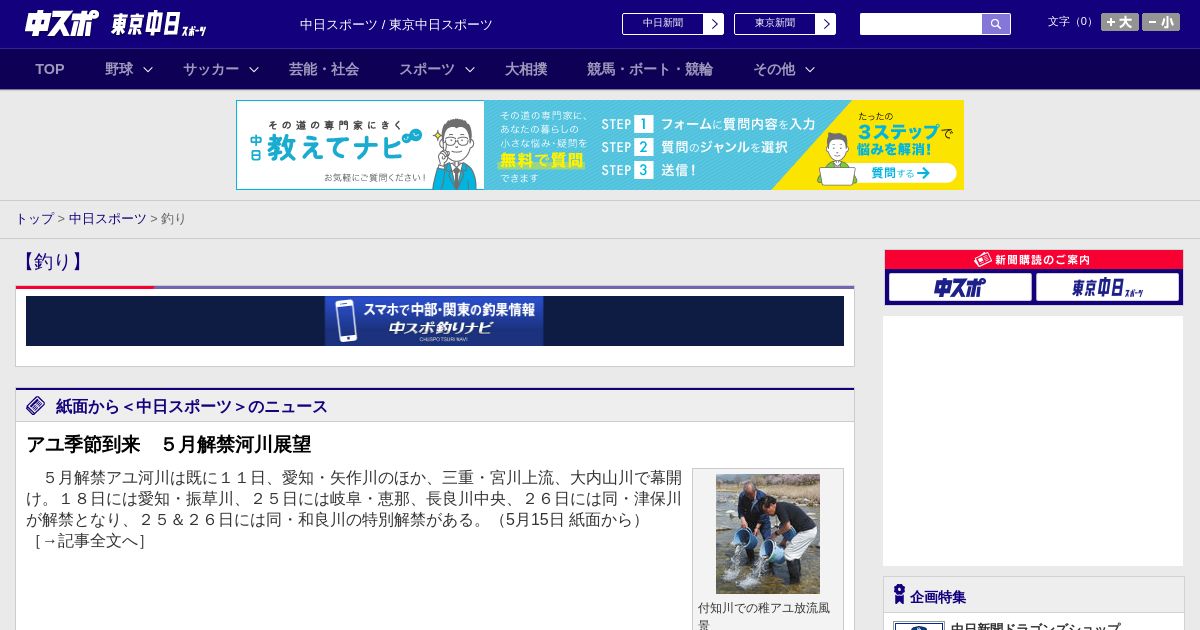
Task: Open the 中日新聞 header link
Action: click(663, 24)
